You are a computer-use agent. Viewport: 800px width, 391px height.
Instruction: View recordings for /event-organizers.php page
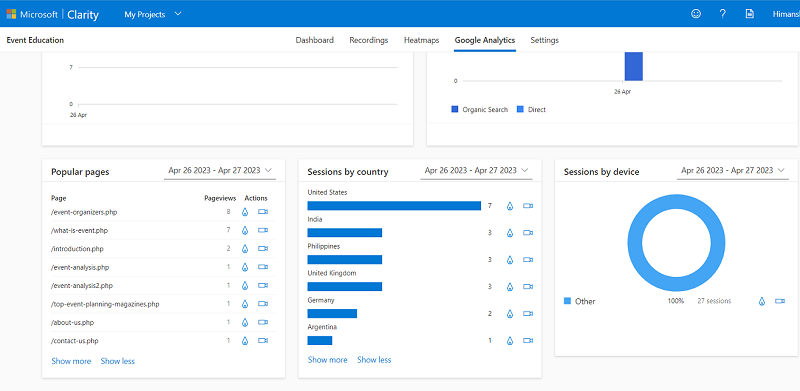(x=263, y=212)
